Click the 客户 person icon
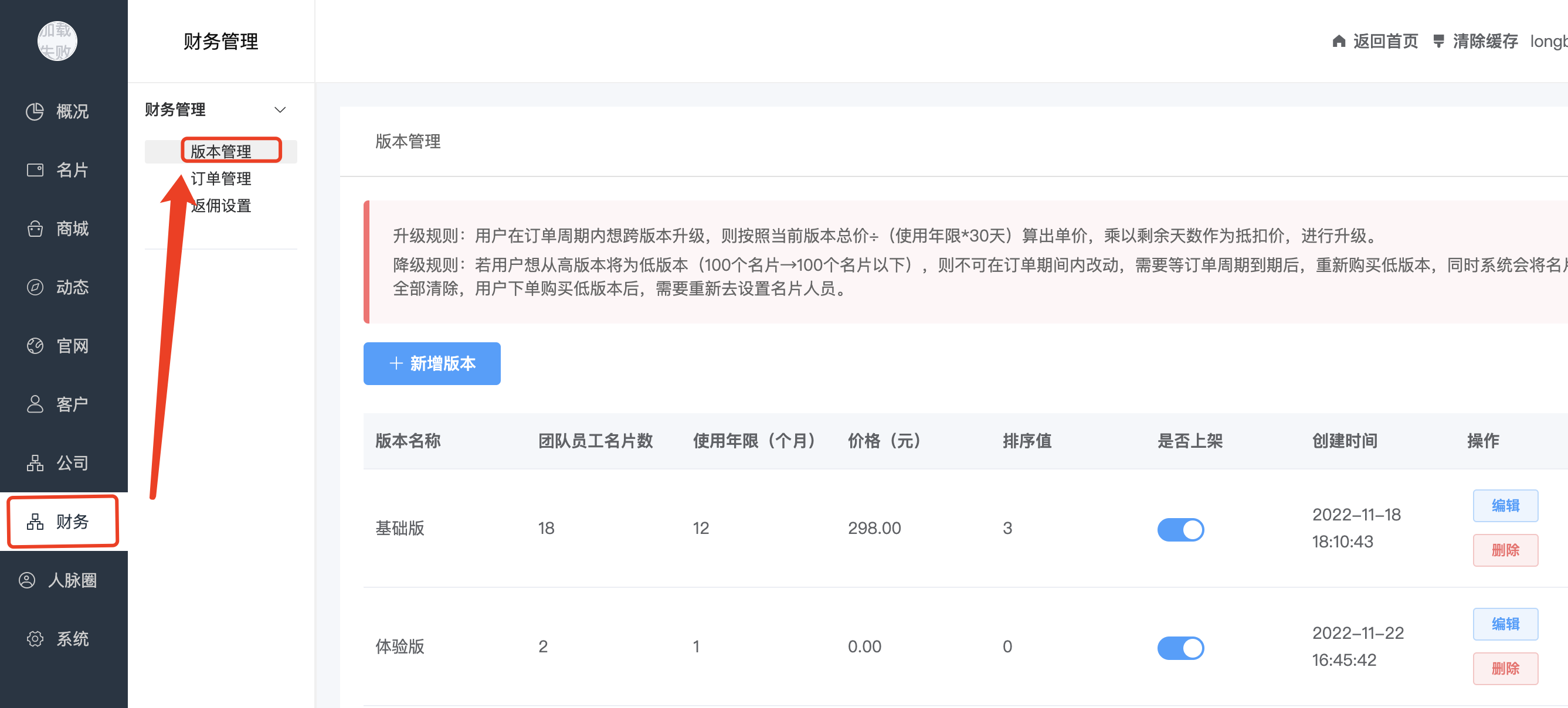1568x708 pixels. [35, 404]
